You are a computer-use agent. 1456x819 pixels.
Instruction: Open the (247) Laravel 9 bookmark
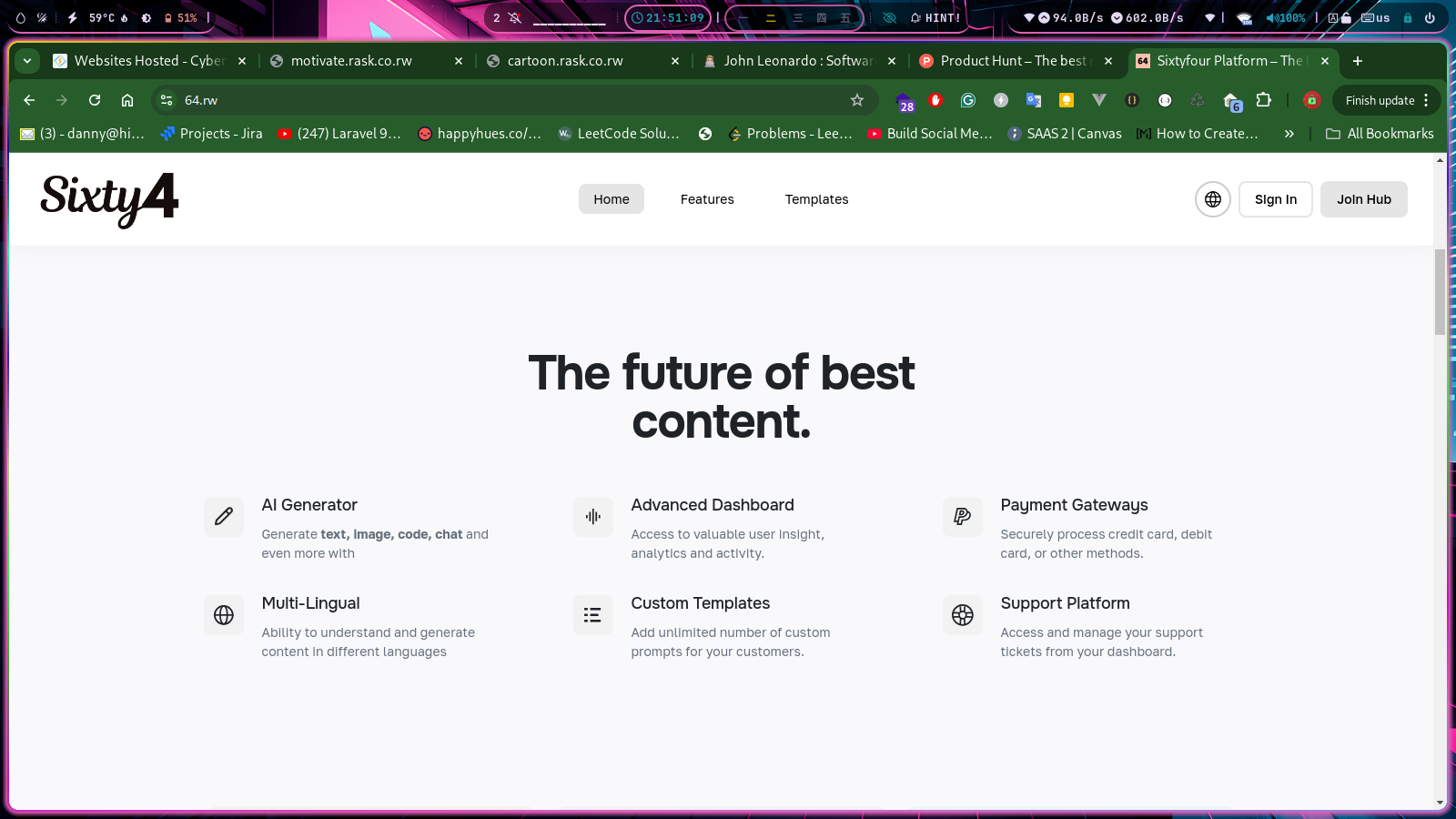click(x=339, y=134)
